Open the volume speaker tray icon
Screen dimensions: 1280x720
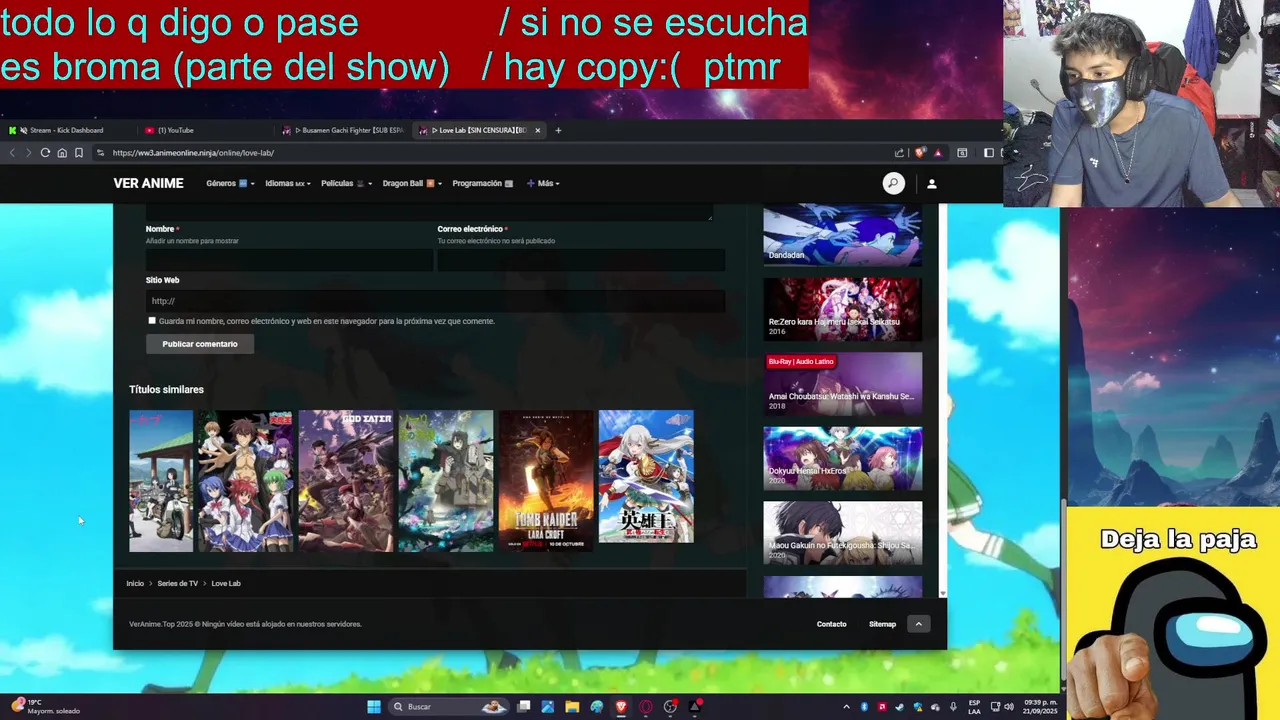(x=1008, y=707)
